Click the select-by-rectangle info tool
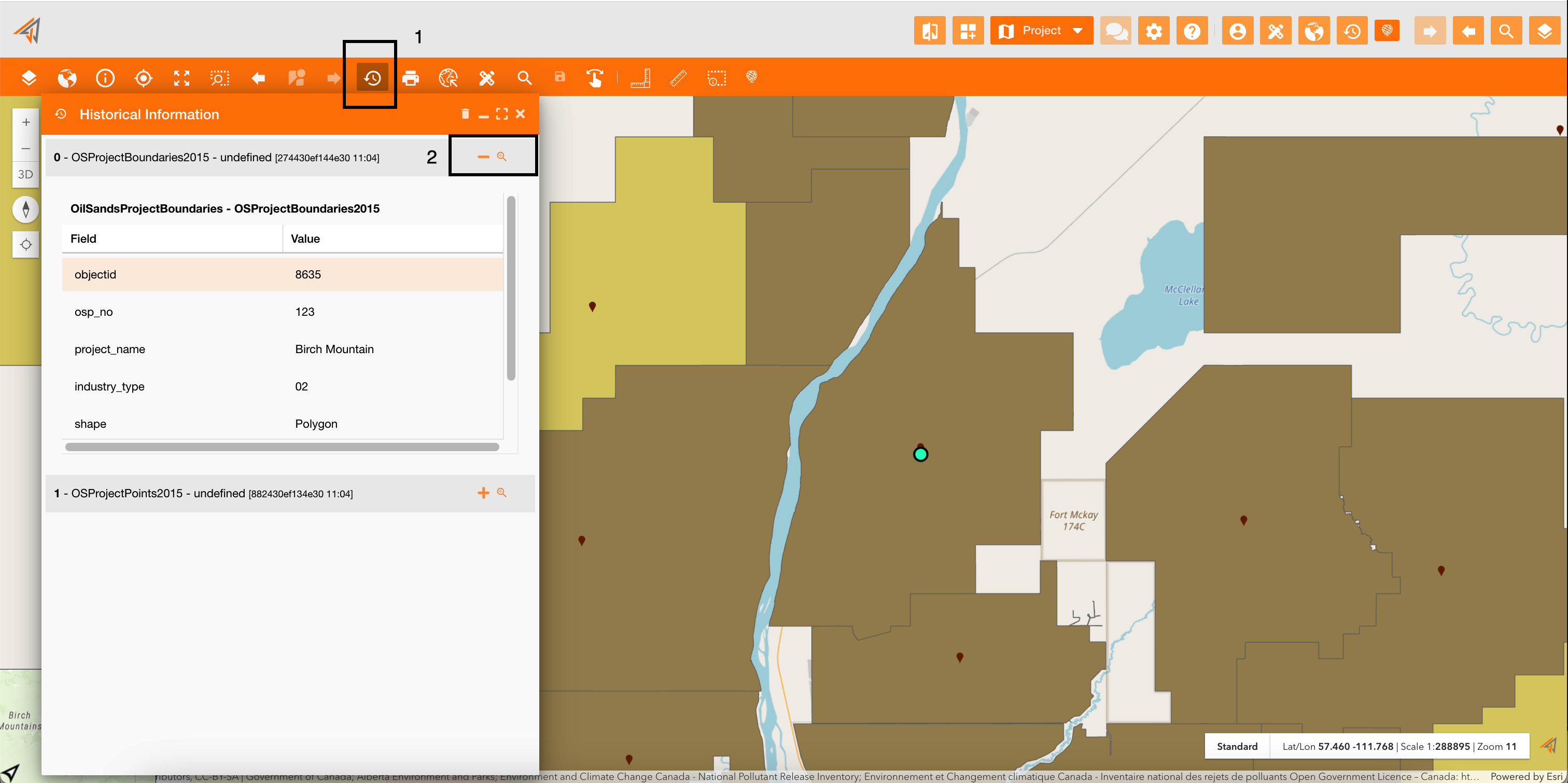Screen dimensions: 1568x783 tap(717, 78)
